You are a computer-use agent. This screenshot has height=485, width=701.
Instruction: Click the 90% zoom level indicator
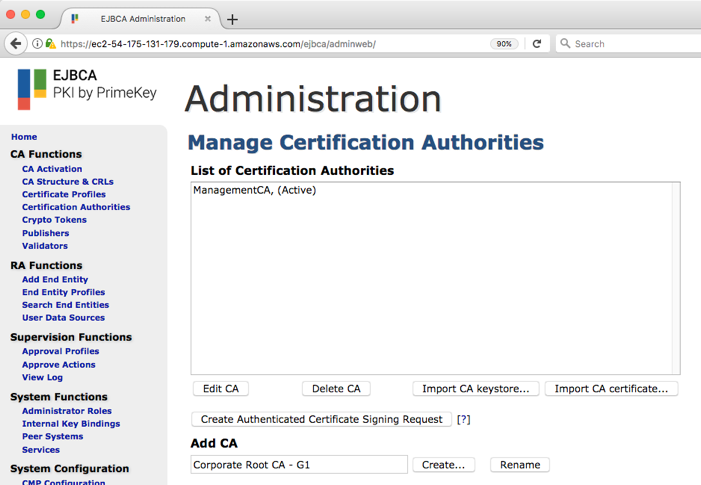[x=504, y=44]
